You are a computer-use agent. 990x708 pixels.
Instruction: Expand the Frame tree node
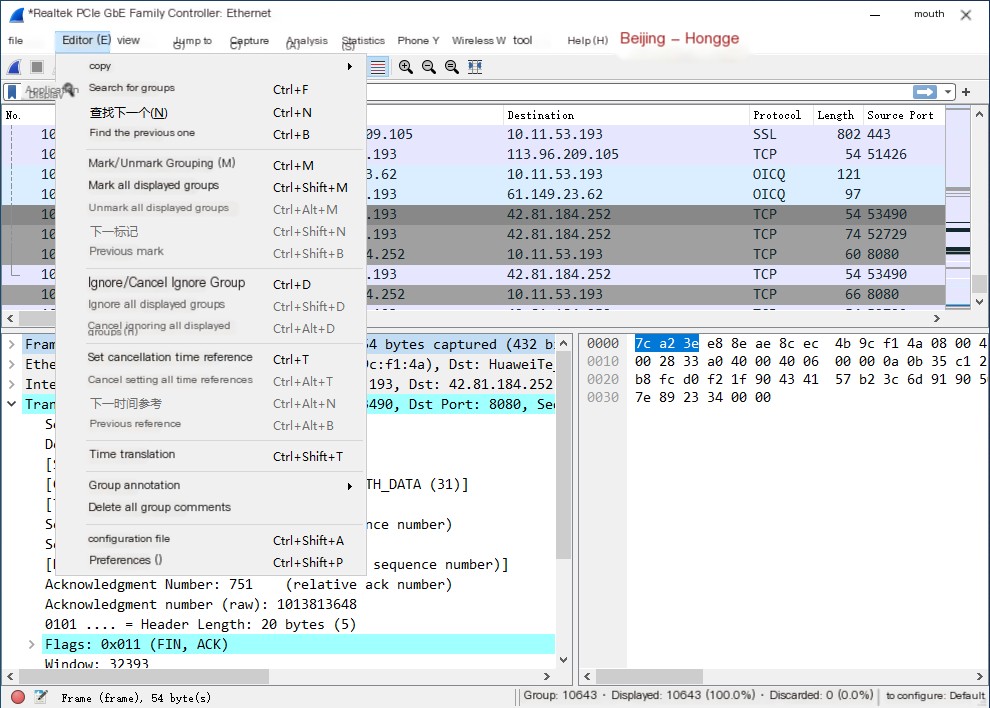[11, 344]
